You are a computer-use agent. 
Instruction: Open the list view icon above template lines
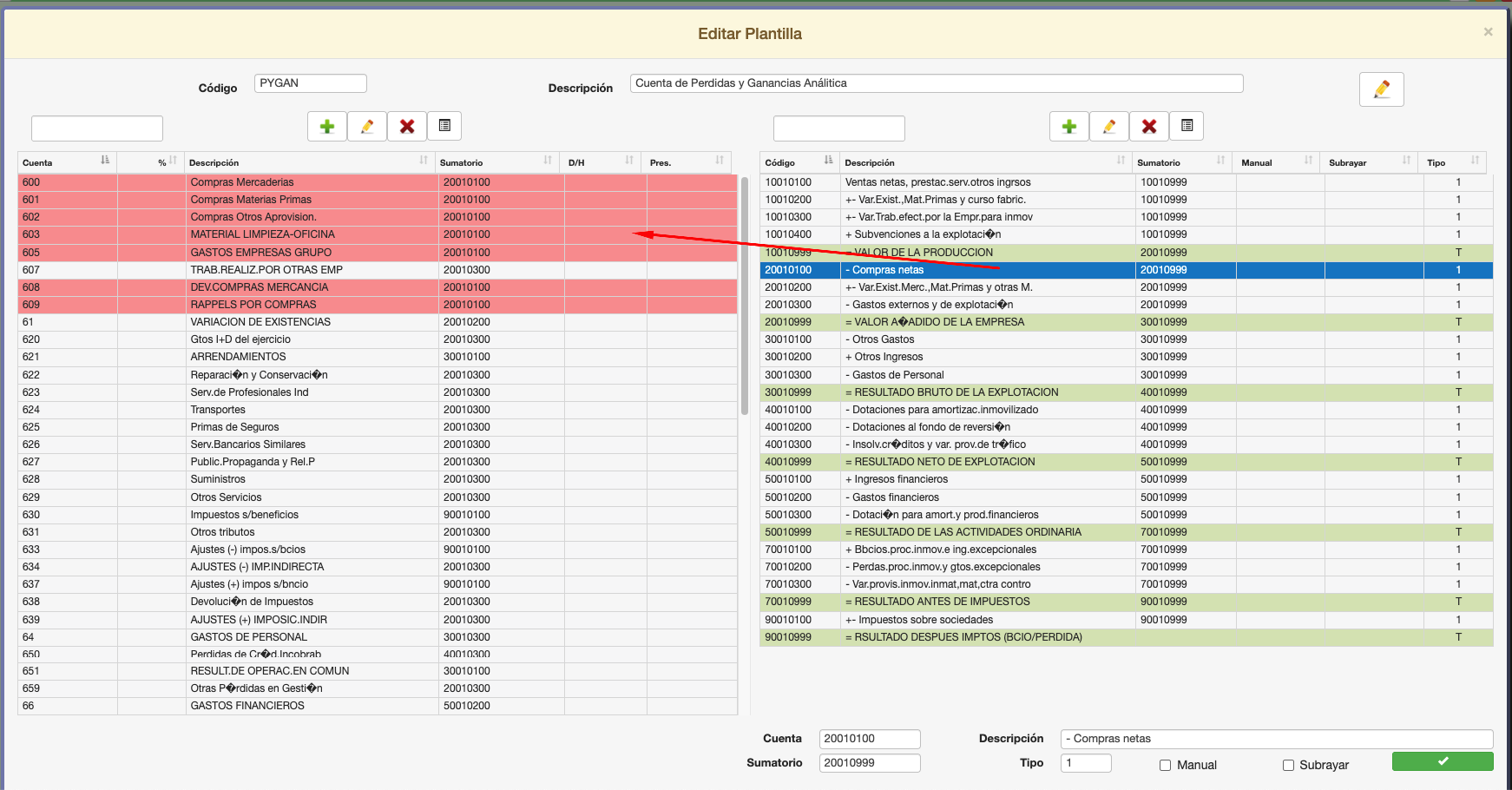click(x=1187, y=126)
